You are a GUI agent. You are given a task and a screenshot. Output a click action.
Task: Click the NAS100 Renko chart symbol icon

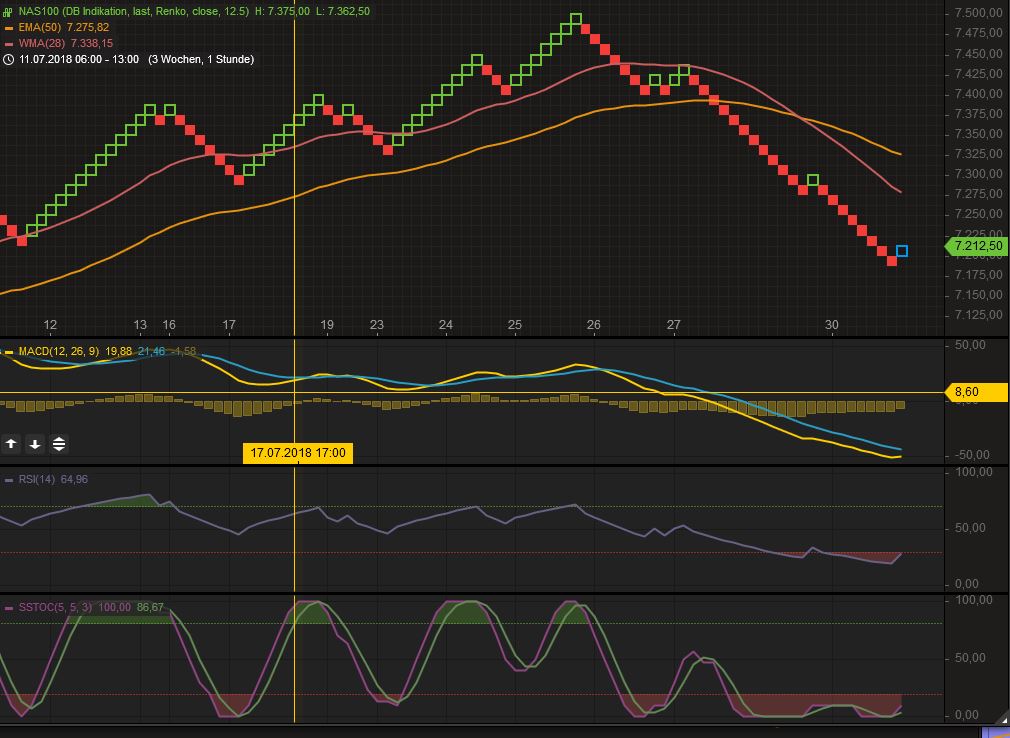8,12
